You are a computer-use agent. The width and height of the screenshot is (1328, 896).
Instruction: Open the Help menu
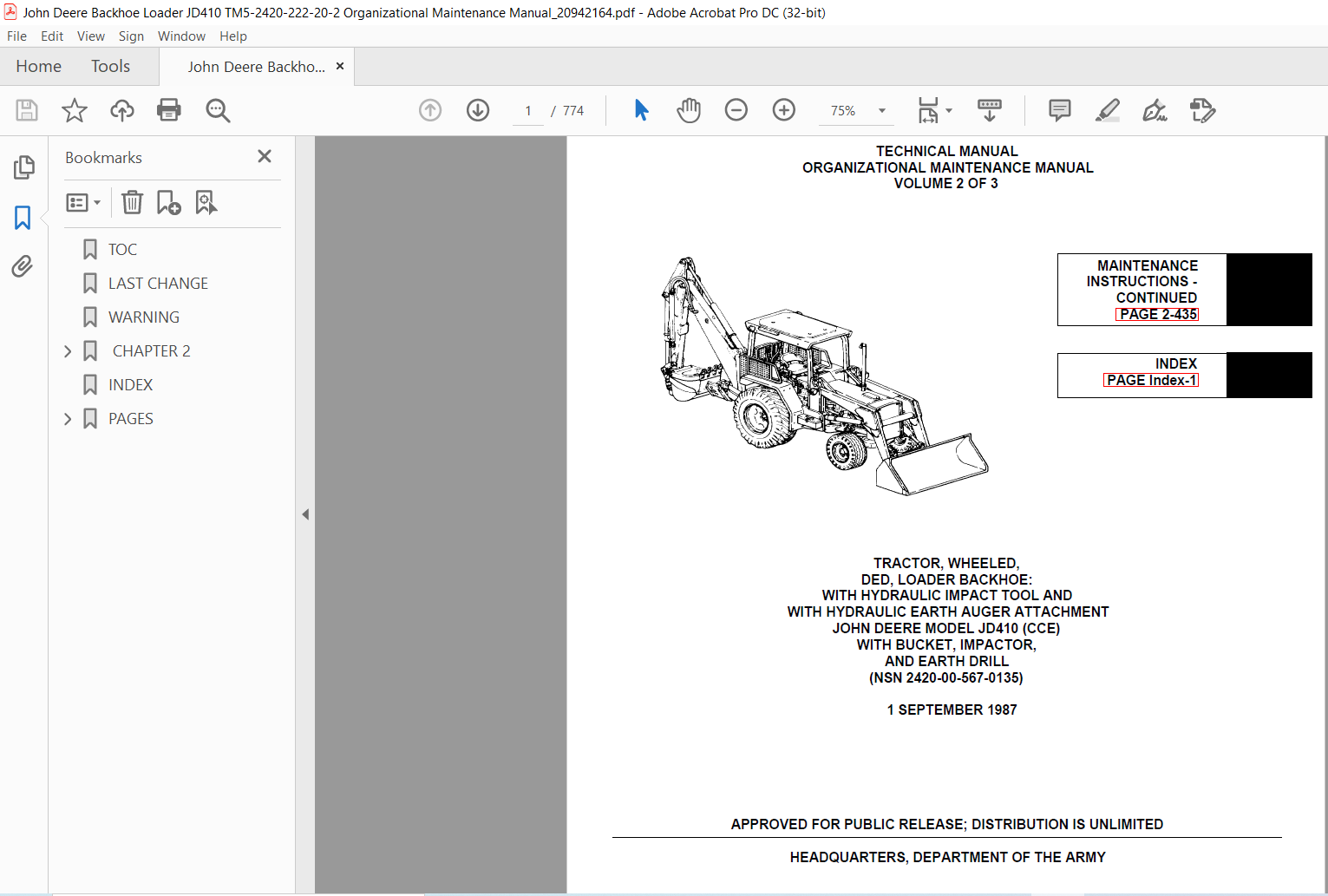coord(233,36)
